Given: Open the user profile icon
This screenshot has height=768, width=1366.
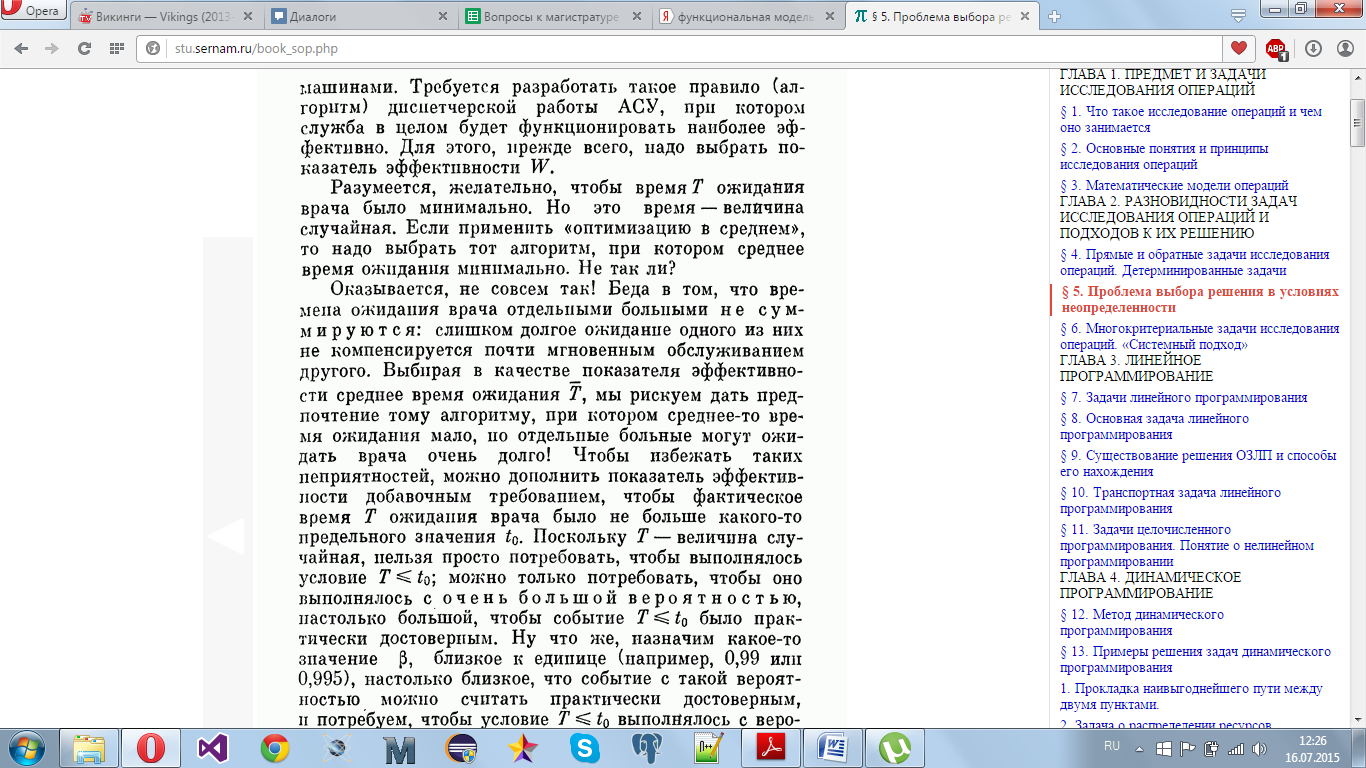Looking at the screenshot, I should click(x=1344, y=48).
